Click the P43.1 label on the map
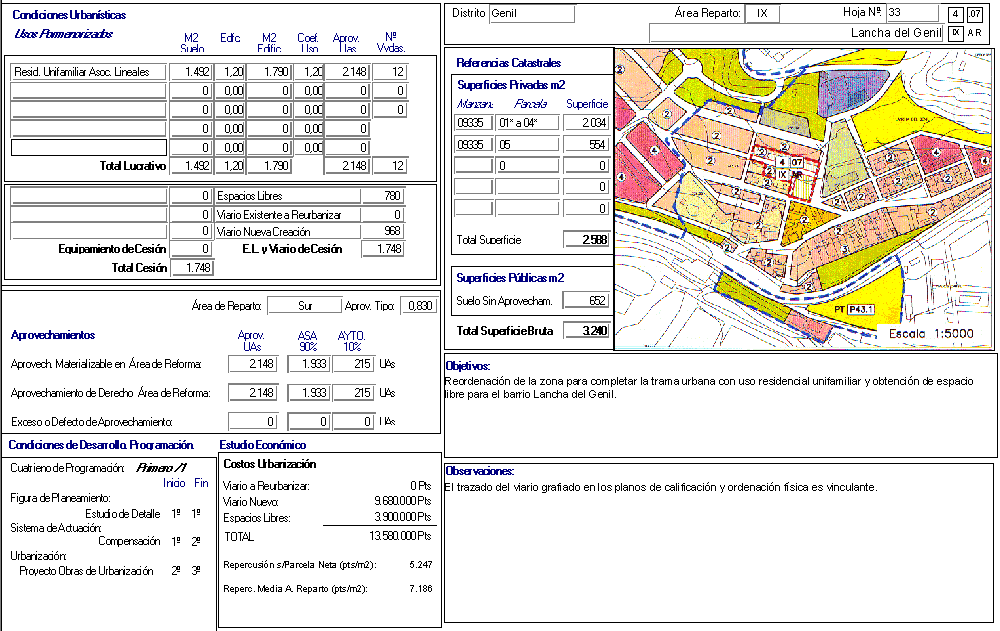This screenshot has height=631, width=1000. tap(861, 310)
